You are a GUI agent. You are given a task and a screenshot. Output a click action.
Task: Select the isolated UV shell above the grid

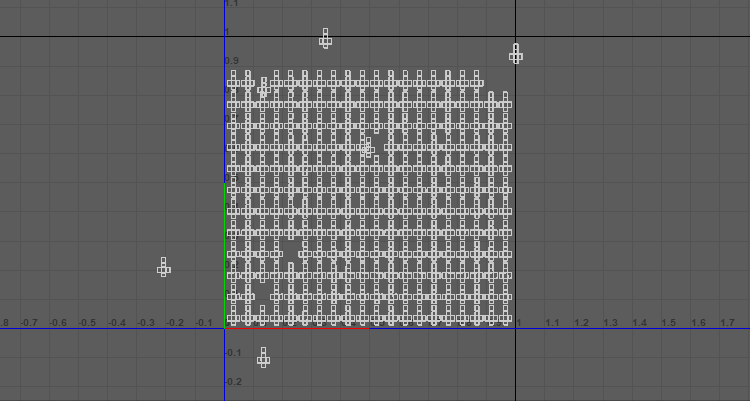tap(325, 39)
